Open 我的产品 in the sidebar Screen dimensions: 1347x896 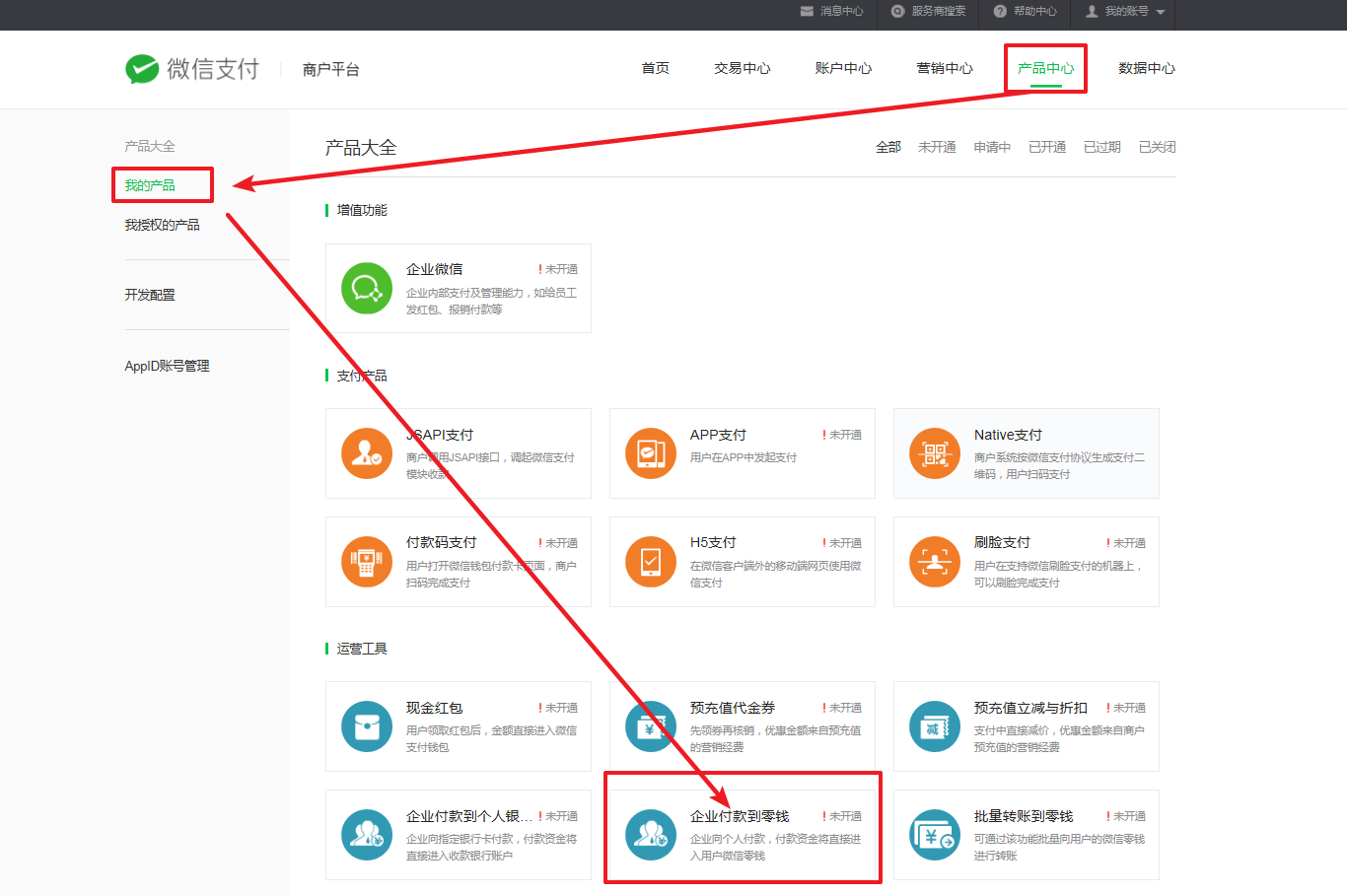(x=150, y=185)
